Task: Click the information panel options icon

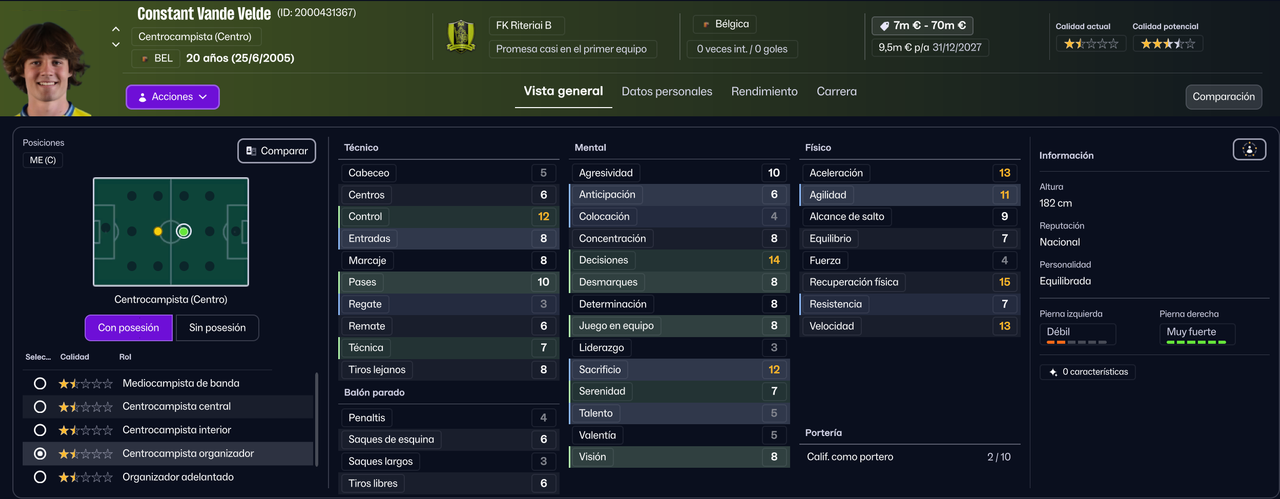Action: point(1249,149)
